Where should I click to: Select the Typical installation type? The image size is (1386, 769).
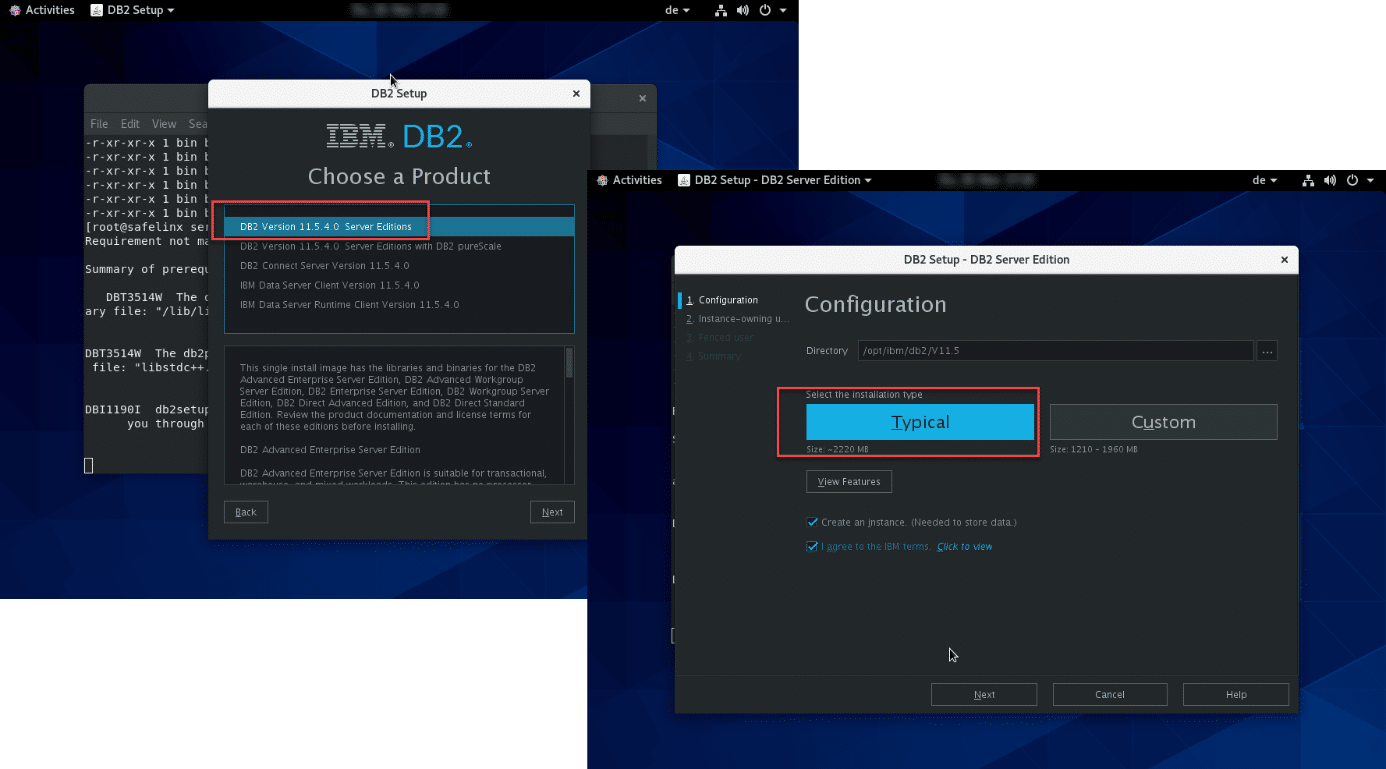pos(920,422)
